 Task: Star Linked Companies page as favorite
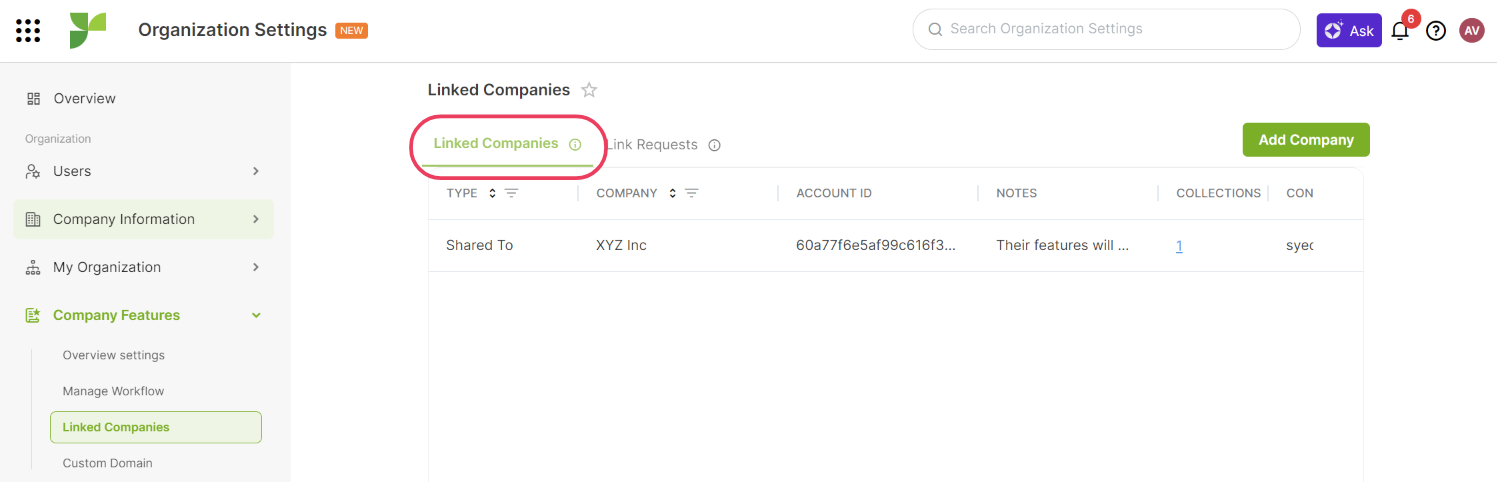tap(589, 90)
